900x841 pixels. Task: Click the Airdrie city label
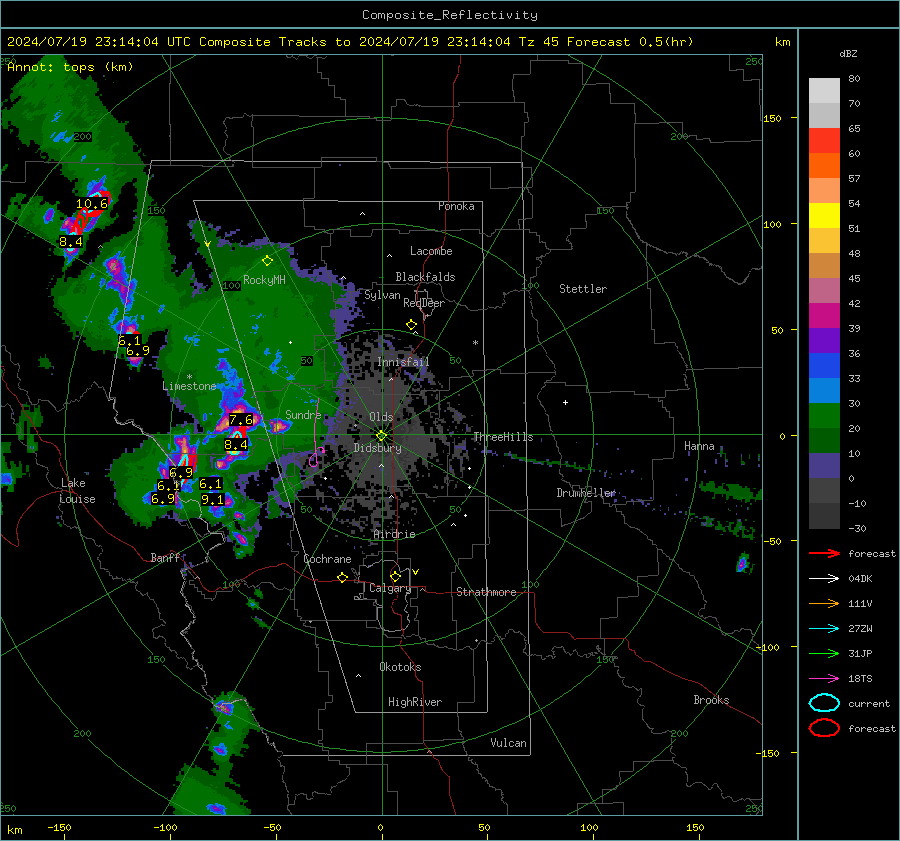[394, 534]
